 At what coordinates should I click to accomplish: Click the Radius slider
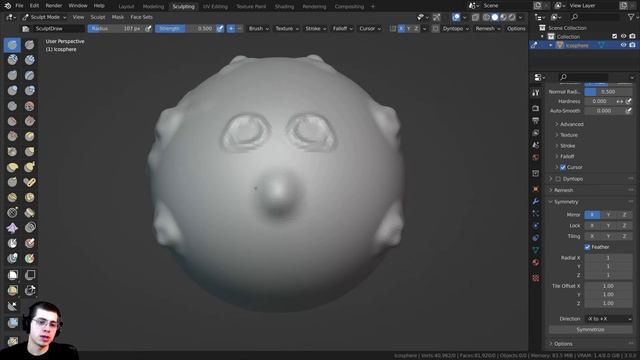point(116,29)
